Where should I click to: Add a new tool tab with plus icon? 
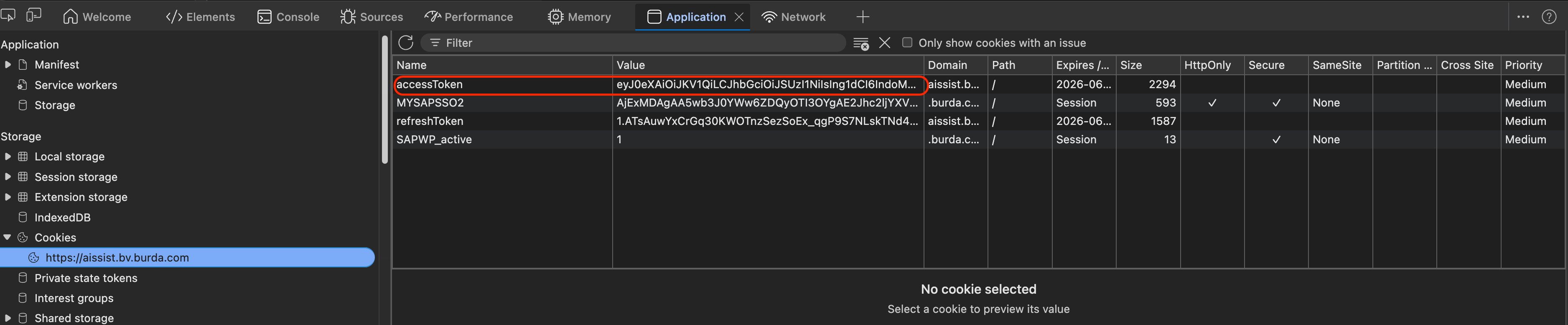(863, 17)
